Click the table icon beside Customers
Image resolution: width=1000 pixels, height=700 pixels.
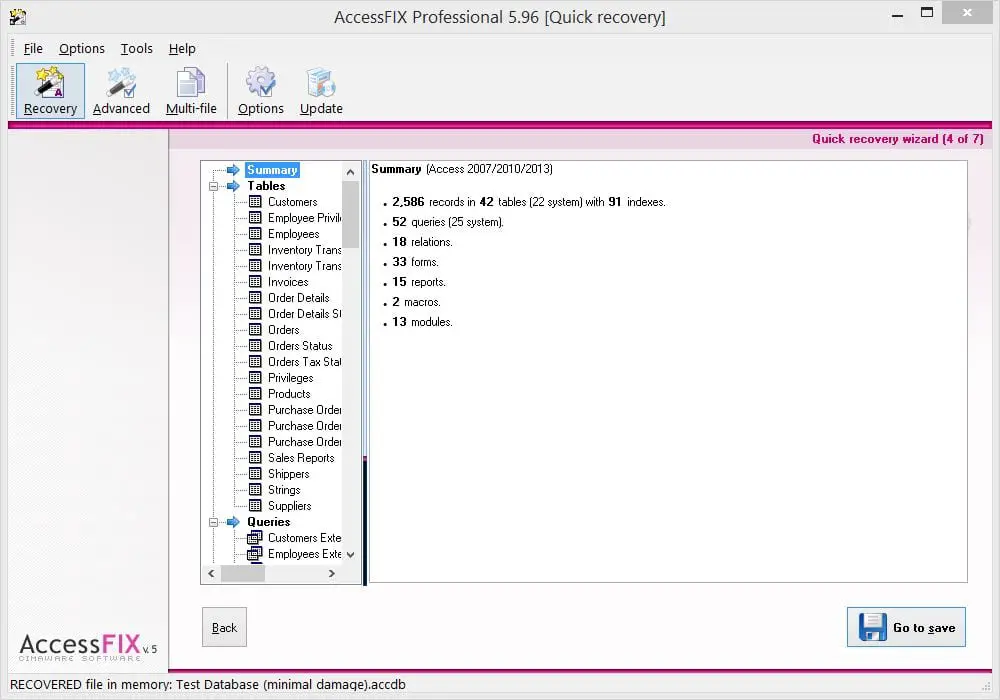tap(255, 201)
